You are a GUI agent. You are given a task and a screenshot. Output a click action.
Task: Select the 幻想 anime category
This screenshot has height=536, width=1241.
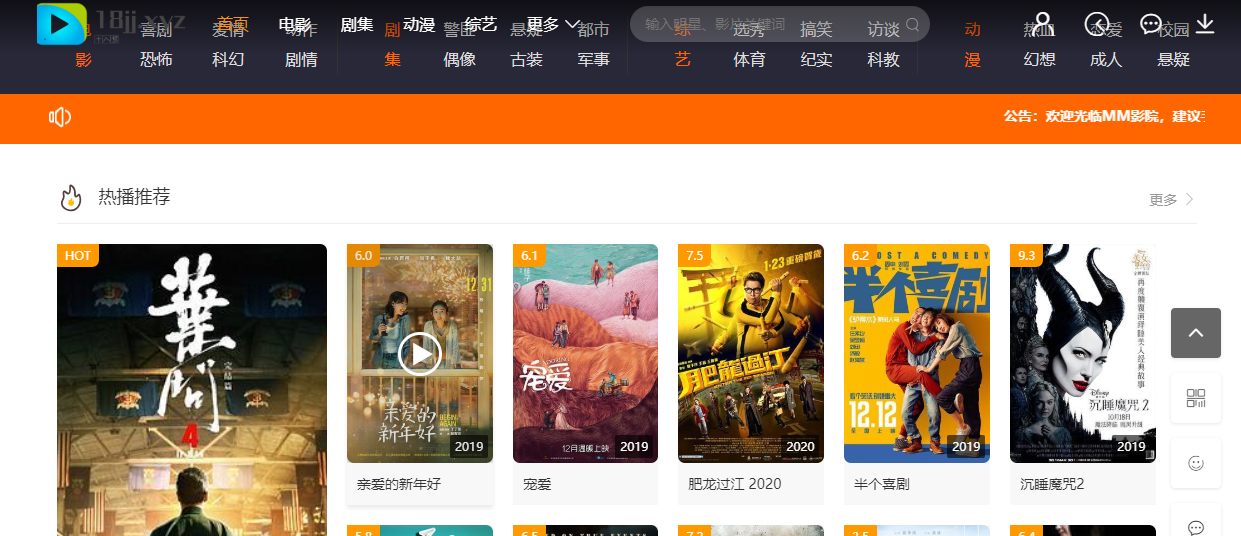point(1040,59)
